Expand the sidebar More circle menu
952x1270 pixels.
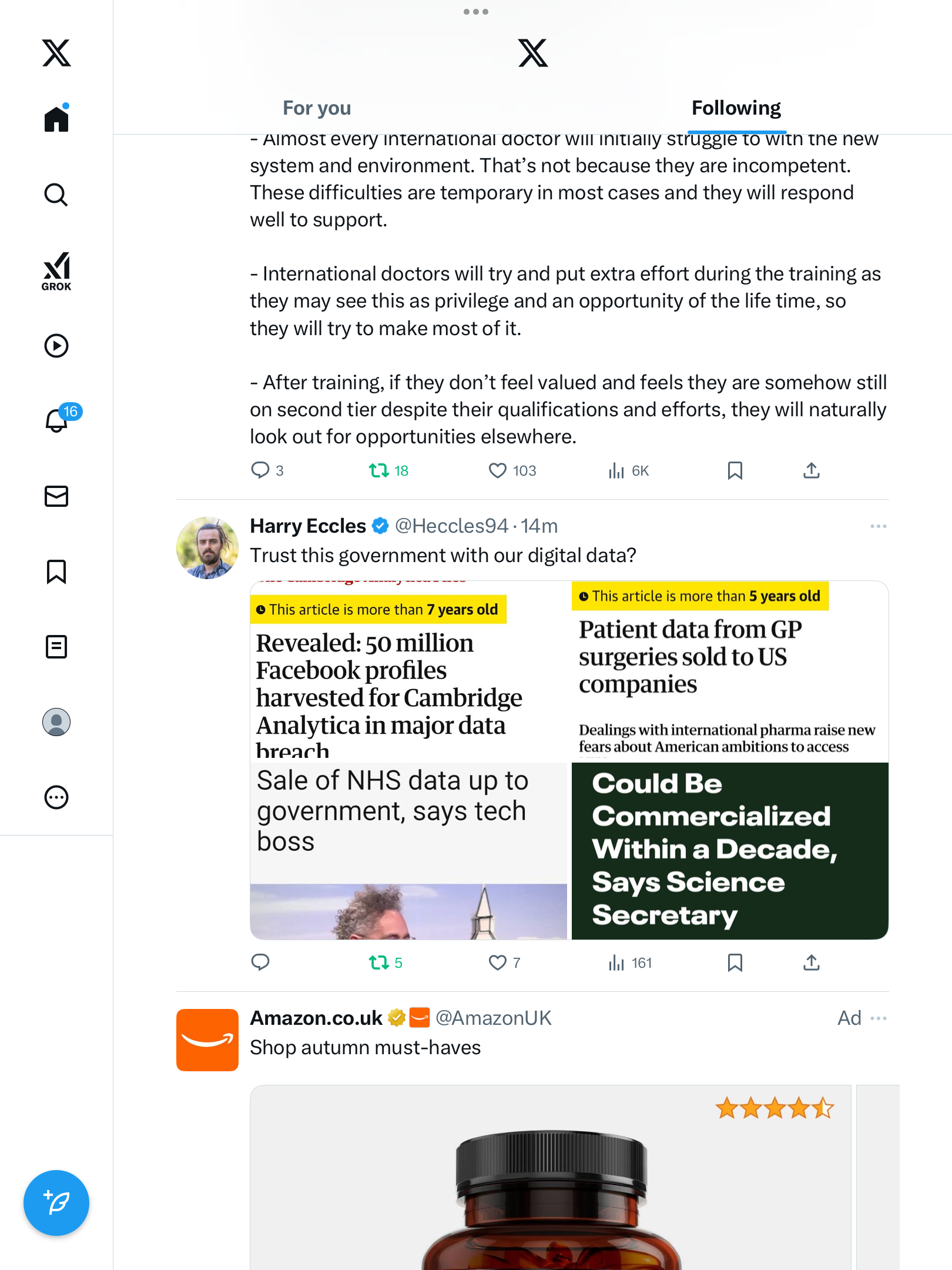click(x=56, y=797)
